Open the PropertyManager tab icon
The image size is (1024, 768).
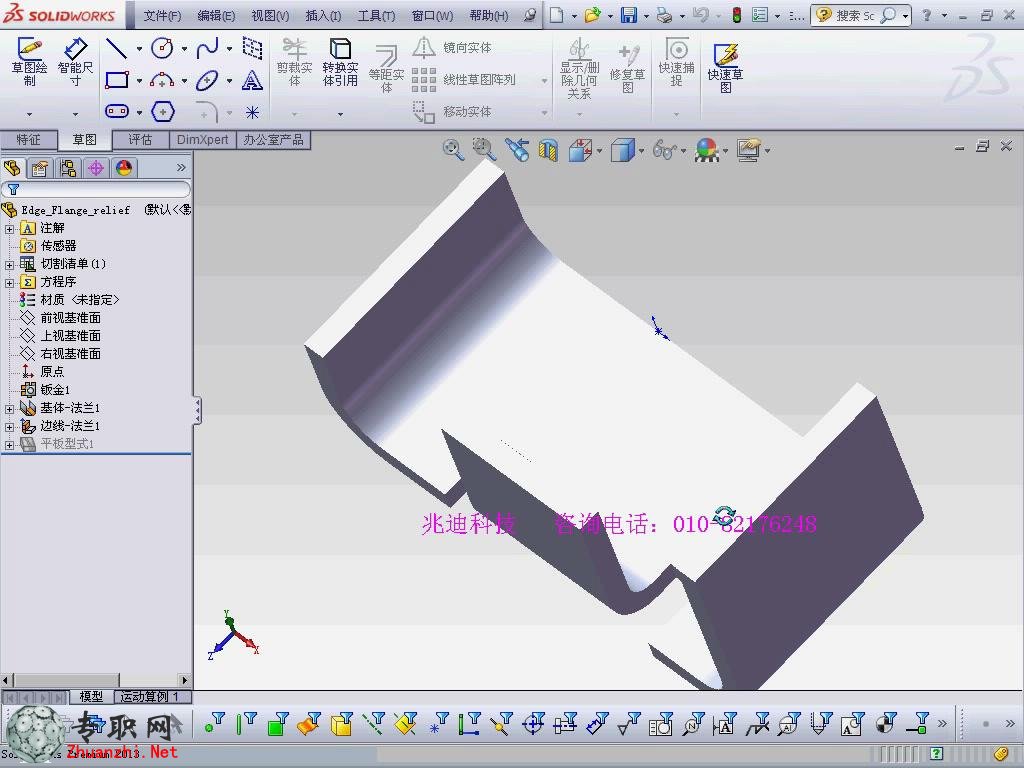[39, 168]
